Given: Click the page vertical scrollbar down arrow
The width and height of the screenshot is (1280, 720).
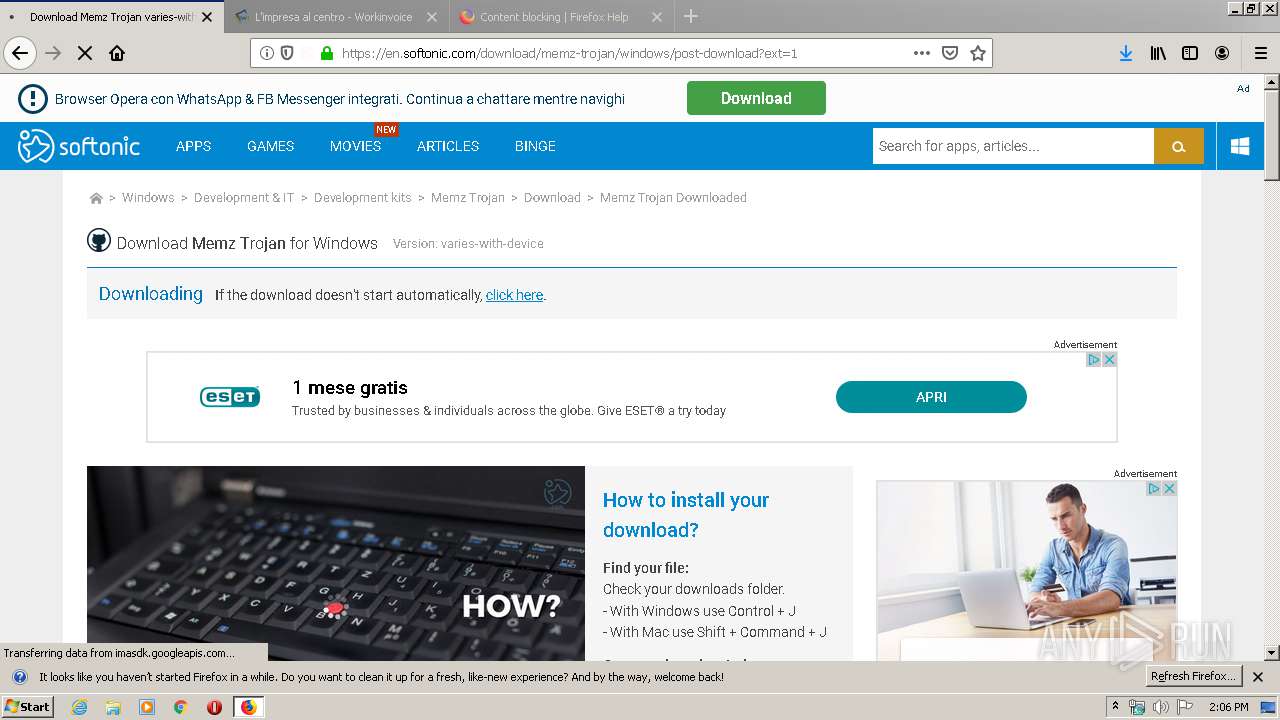Looking at the screenshot, I should 1272,653.
